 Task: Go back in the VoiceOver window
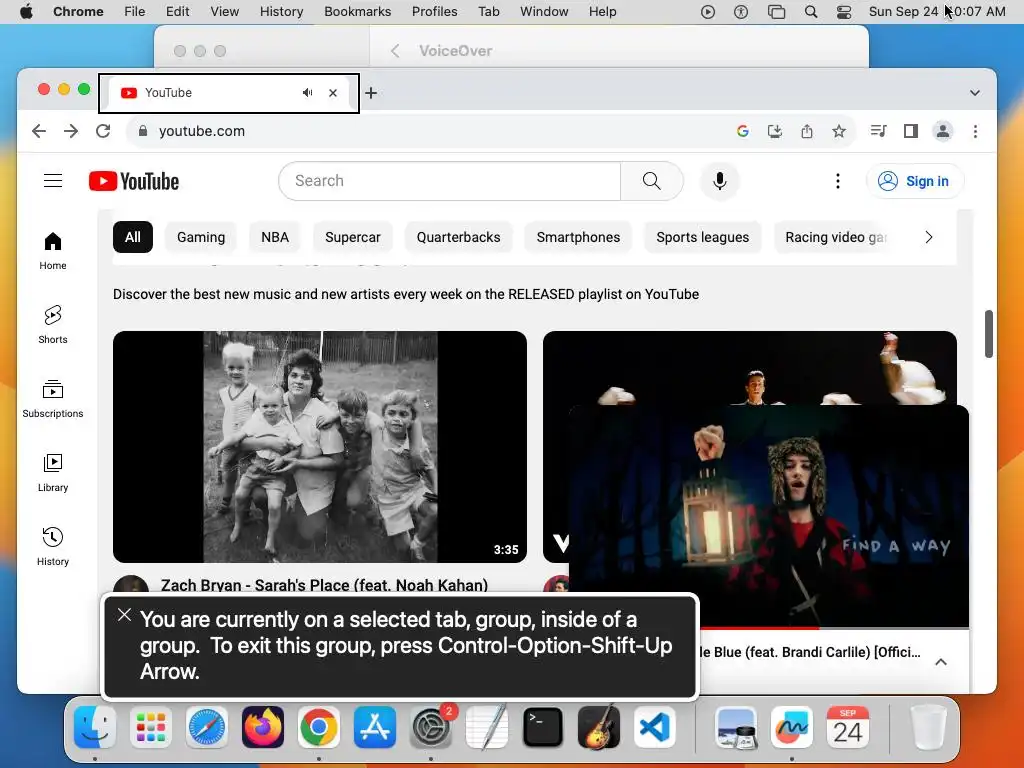(395, 51)
